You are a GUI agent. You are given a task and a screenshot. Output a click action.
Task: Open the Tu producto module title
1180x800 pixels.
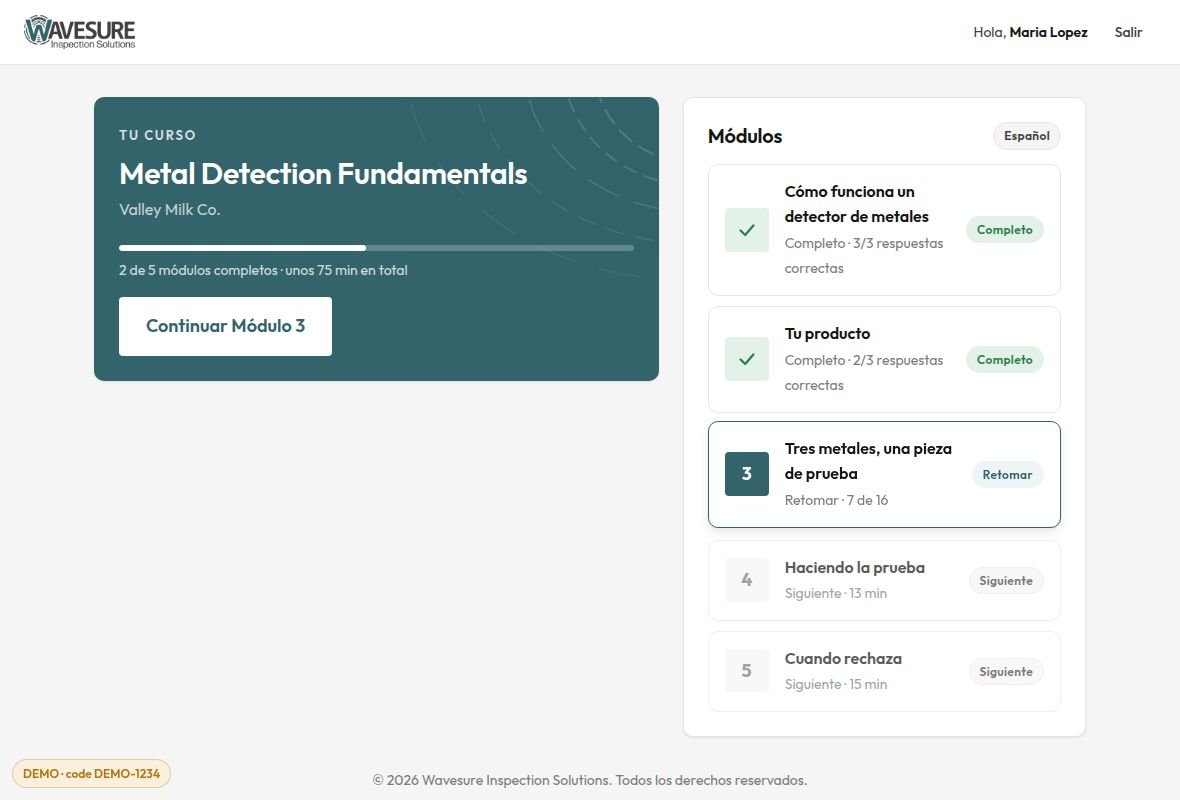pos(827,333)
